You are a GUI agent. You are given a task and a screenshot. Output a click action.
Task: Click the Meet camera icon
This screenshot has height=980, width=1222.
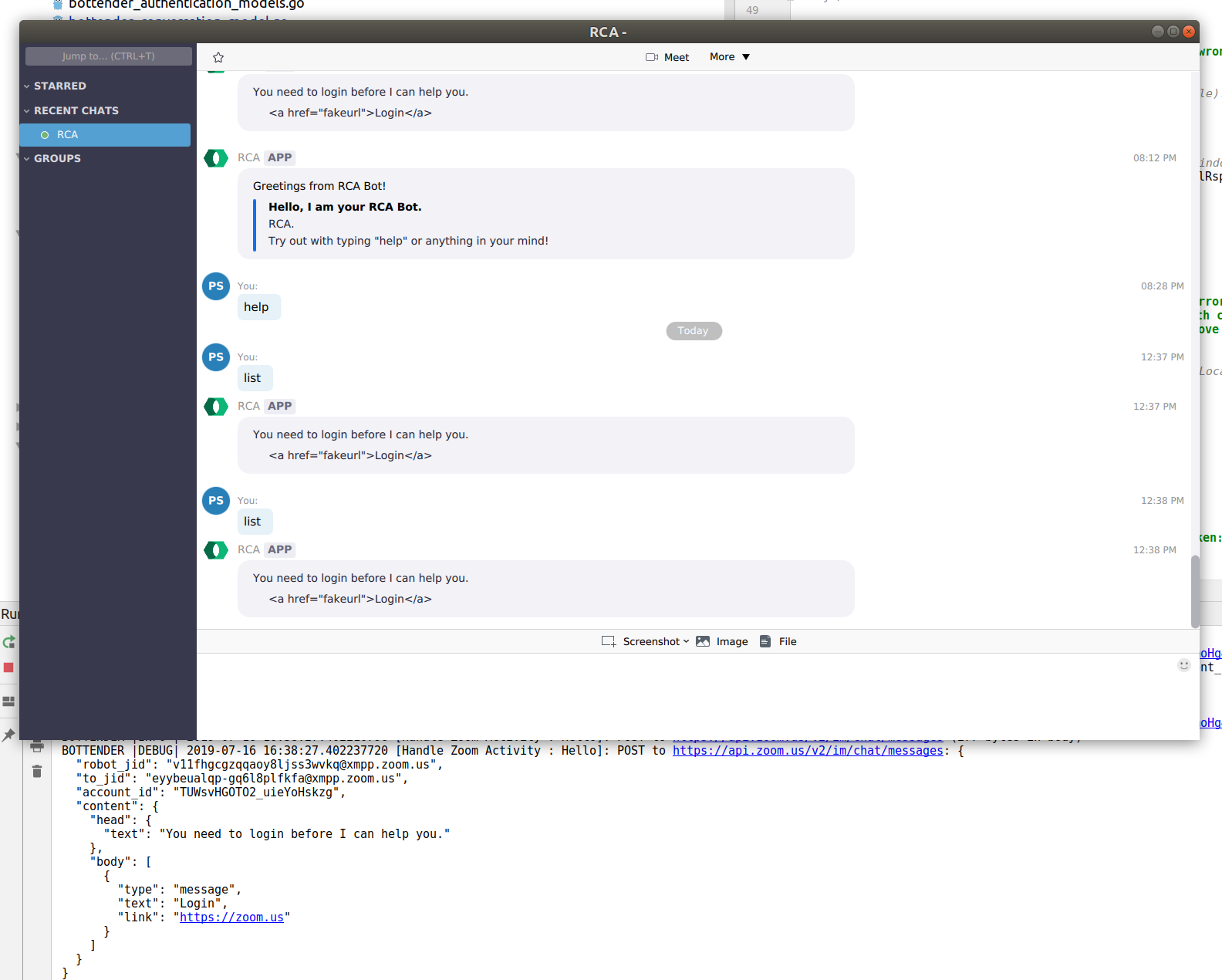pyautogui.click(x=652, y=57)
